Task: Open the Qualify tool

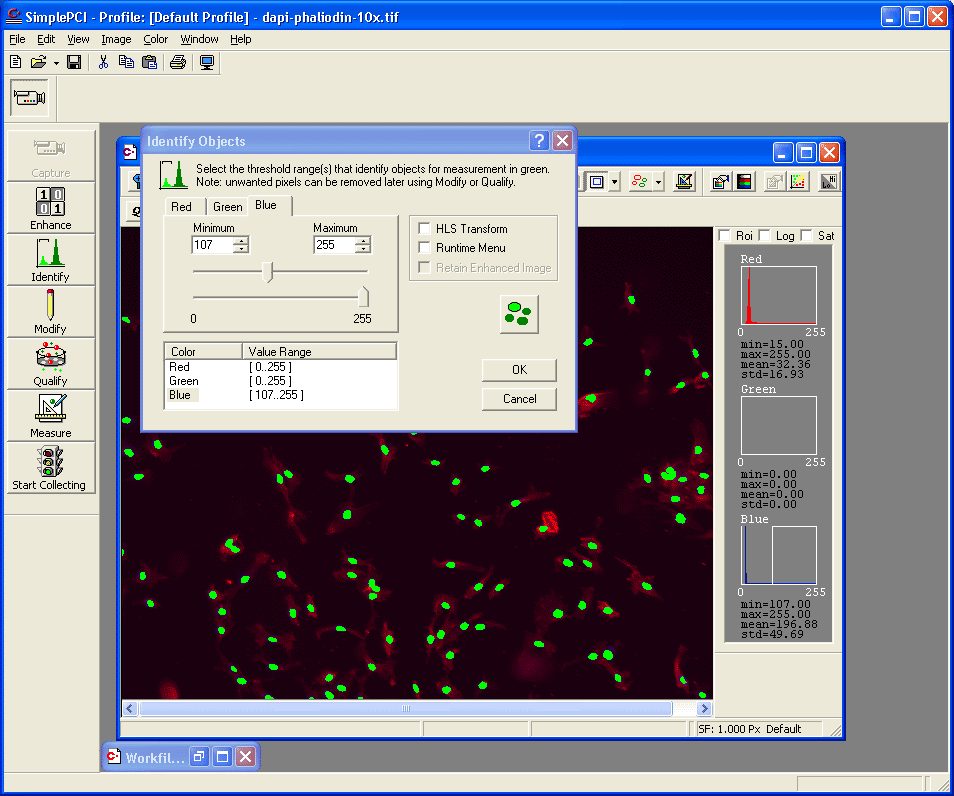Action: [51, 364]
